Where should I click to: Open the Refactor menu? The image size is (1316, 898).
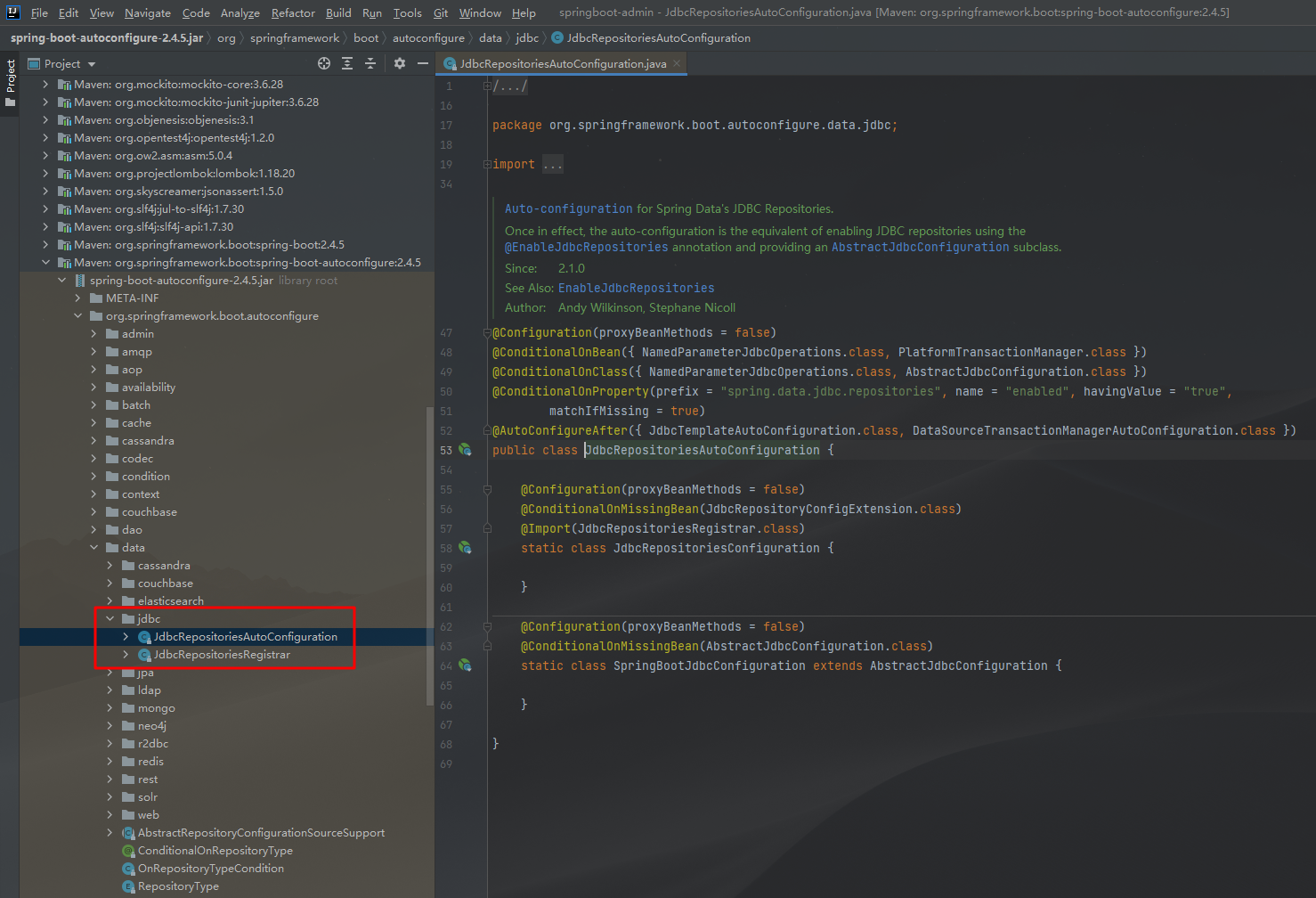[293, 12]
